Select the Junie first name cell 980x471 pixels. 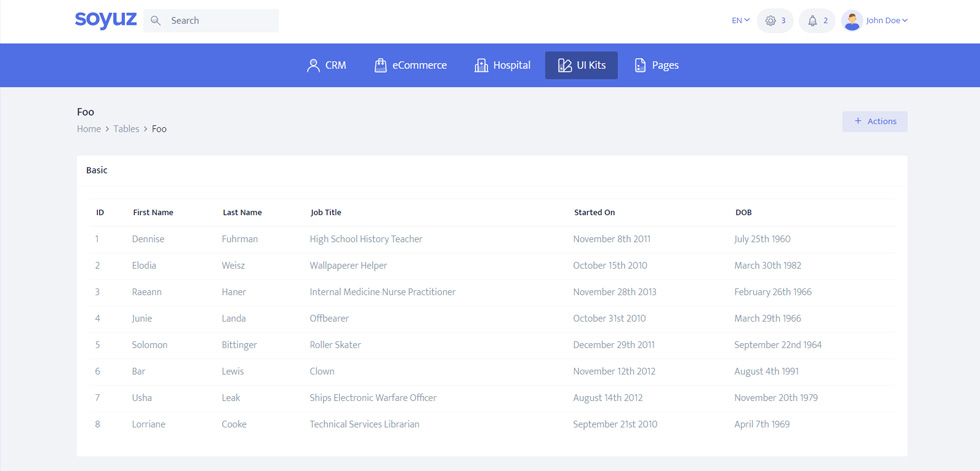click(x=142, y=318)
